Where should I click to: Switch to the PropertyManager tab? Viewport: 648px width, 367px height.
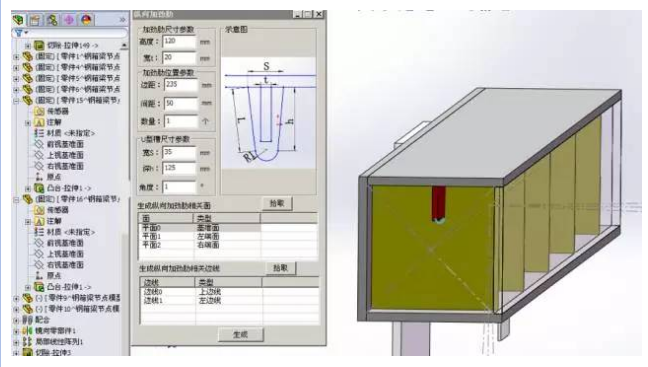click(x=35, y=19)
